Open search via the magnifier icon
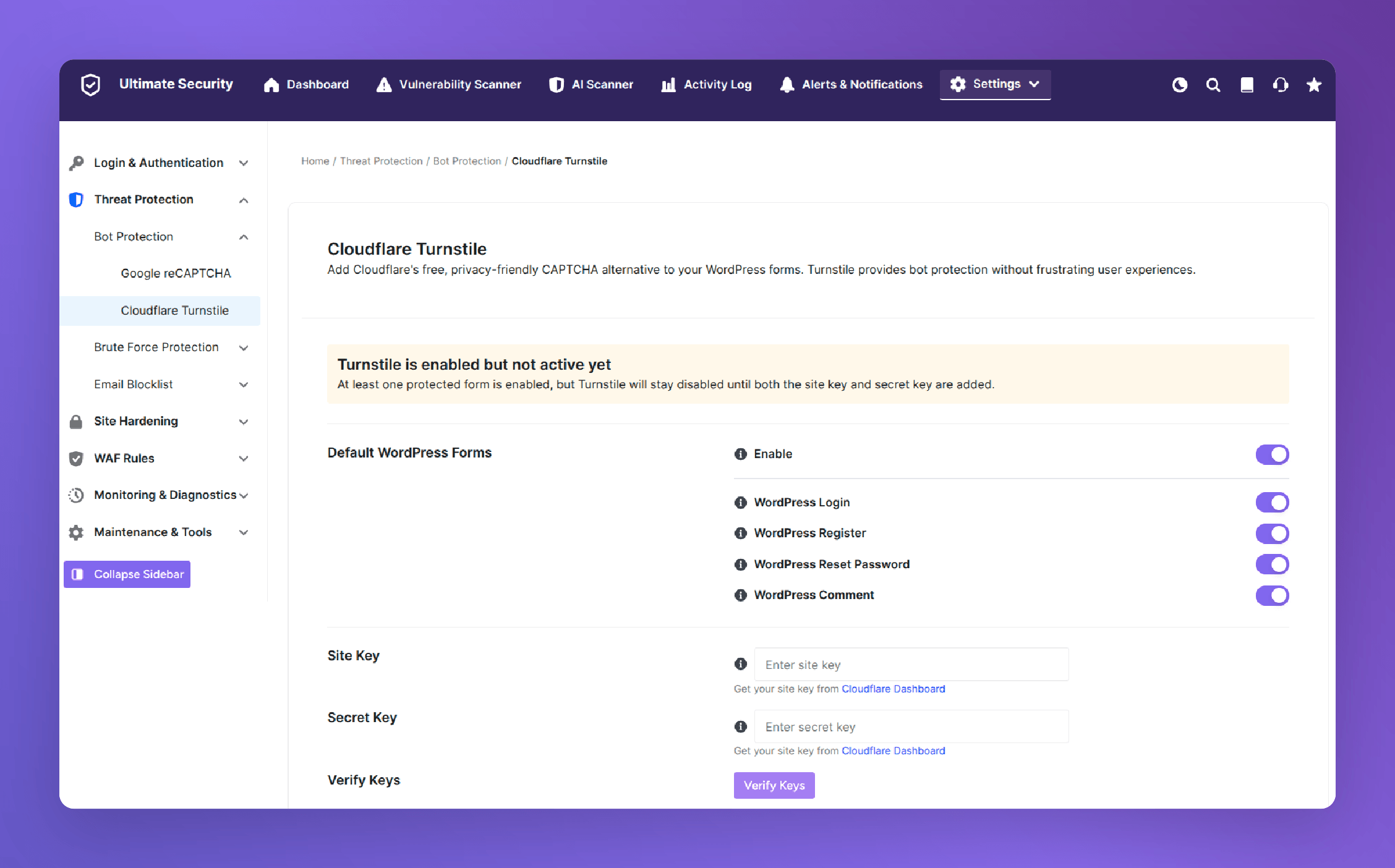This screenshot has width=1395, height=868. coord(1213,85)
